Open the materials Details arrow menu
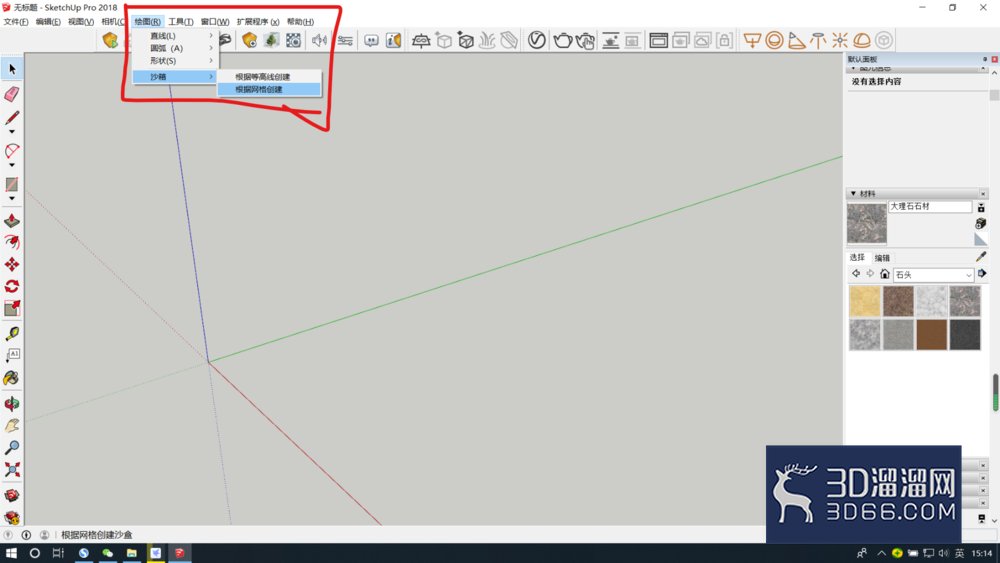Image resolution: width=1000 pixels, height=563 pixels. click(x=982, y=274)
